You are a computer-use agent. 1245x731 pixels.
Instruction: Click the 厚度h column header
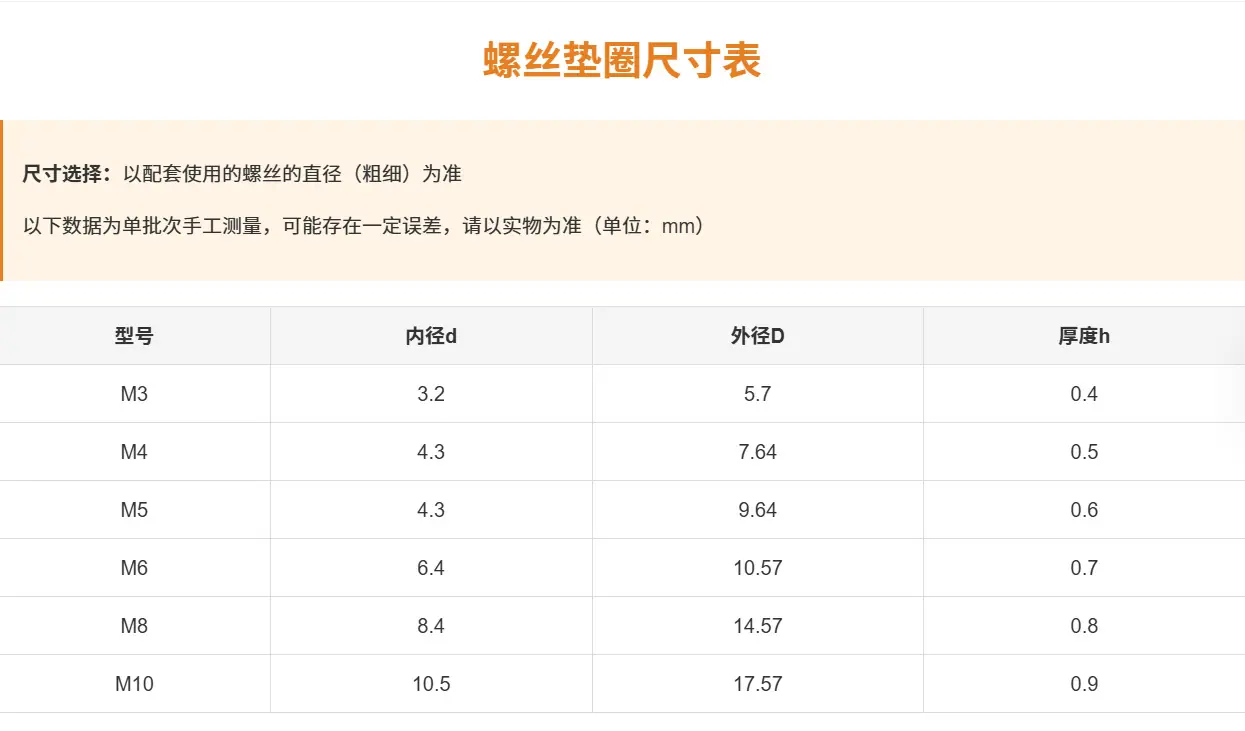[1084, 336]
